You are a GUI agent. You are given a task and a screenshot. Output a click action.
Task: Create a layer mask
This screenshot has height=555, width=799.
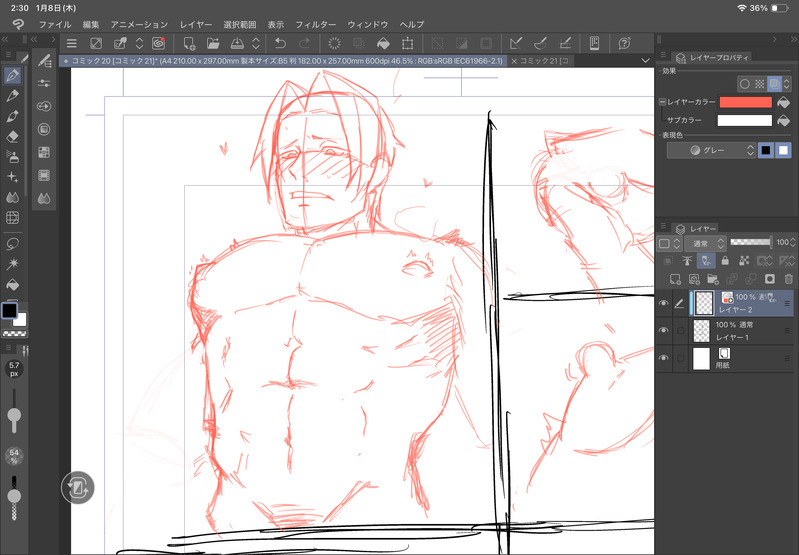769,279
